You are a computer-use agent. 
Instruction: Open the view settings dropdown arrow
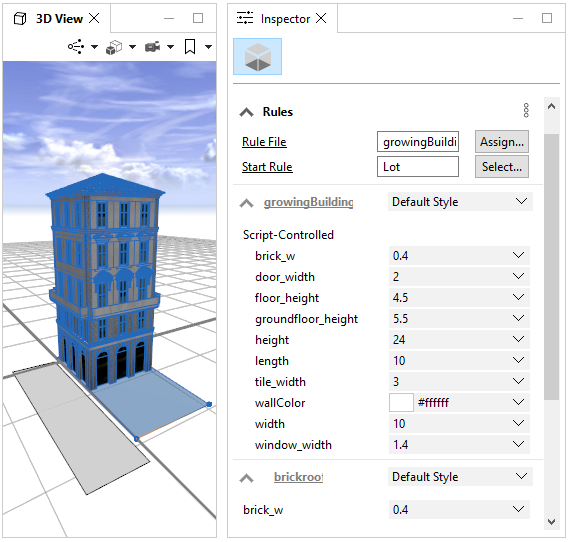coord(132,47)
